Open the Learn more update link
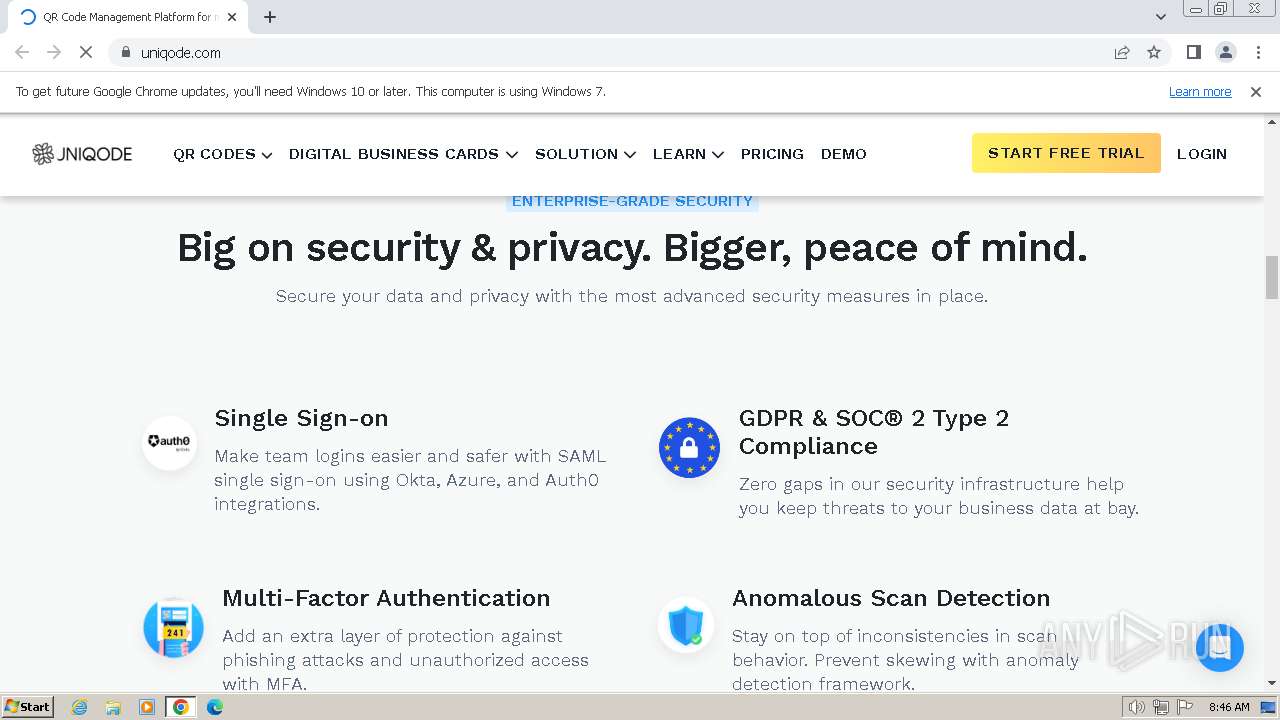Viewport: 1280px width, 720px height. tap(1200, 92)
